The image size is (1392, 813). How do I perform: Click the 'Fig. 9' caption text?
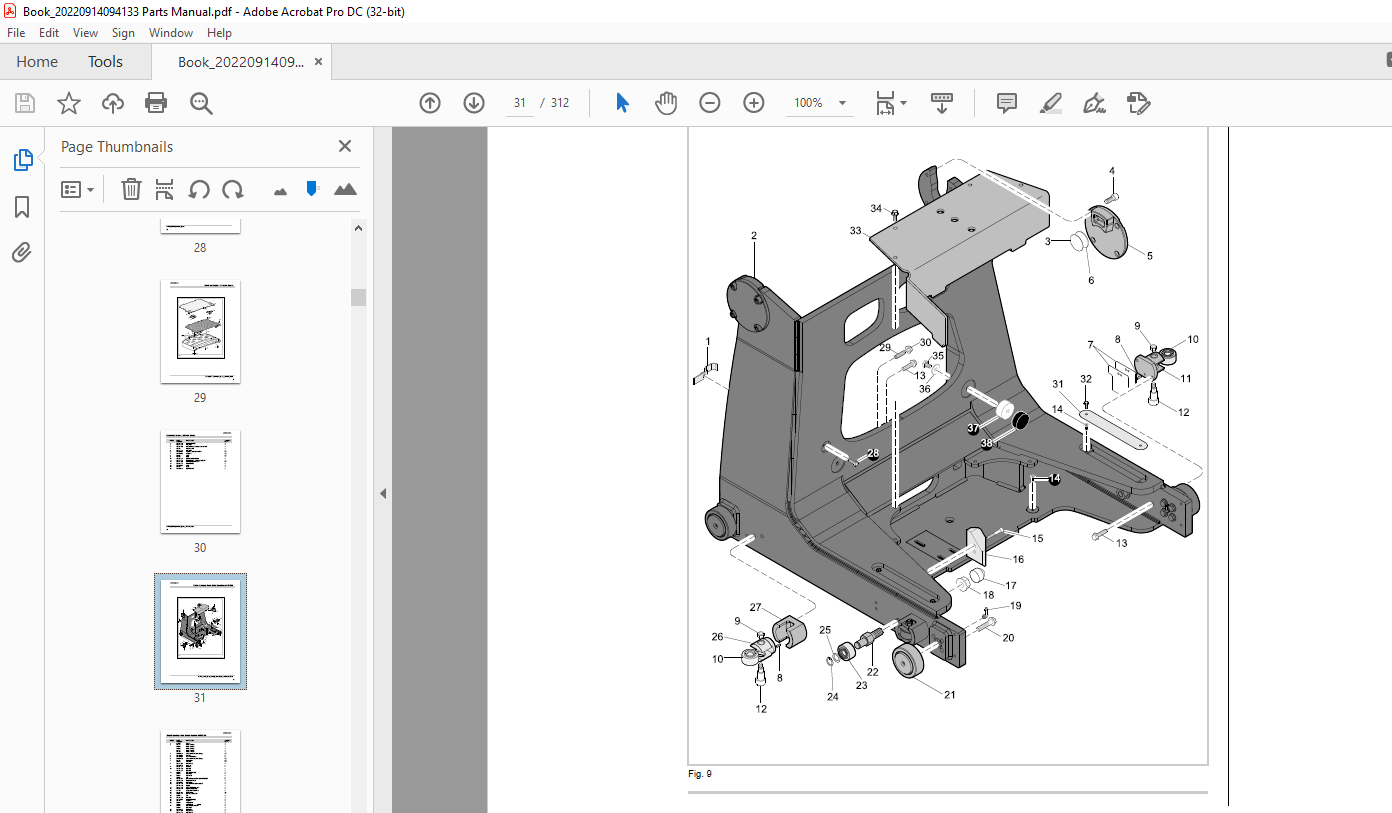700,774
